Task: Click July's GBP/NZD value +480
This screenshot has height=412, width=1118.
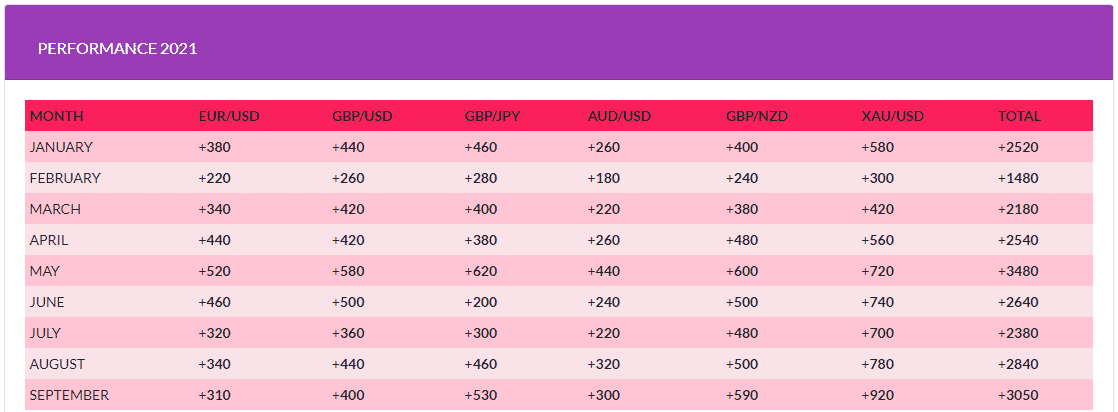Action: (742, 333)
